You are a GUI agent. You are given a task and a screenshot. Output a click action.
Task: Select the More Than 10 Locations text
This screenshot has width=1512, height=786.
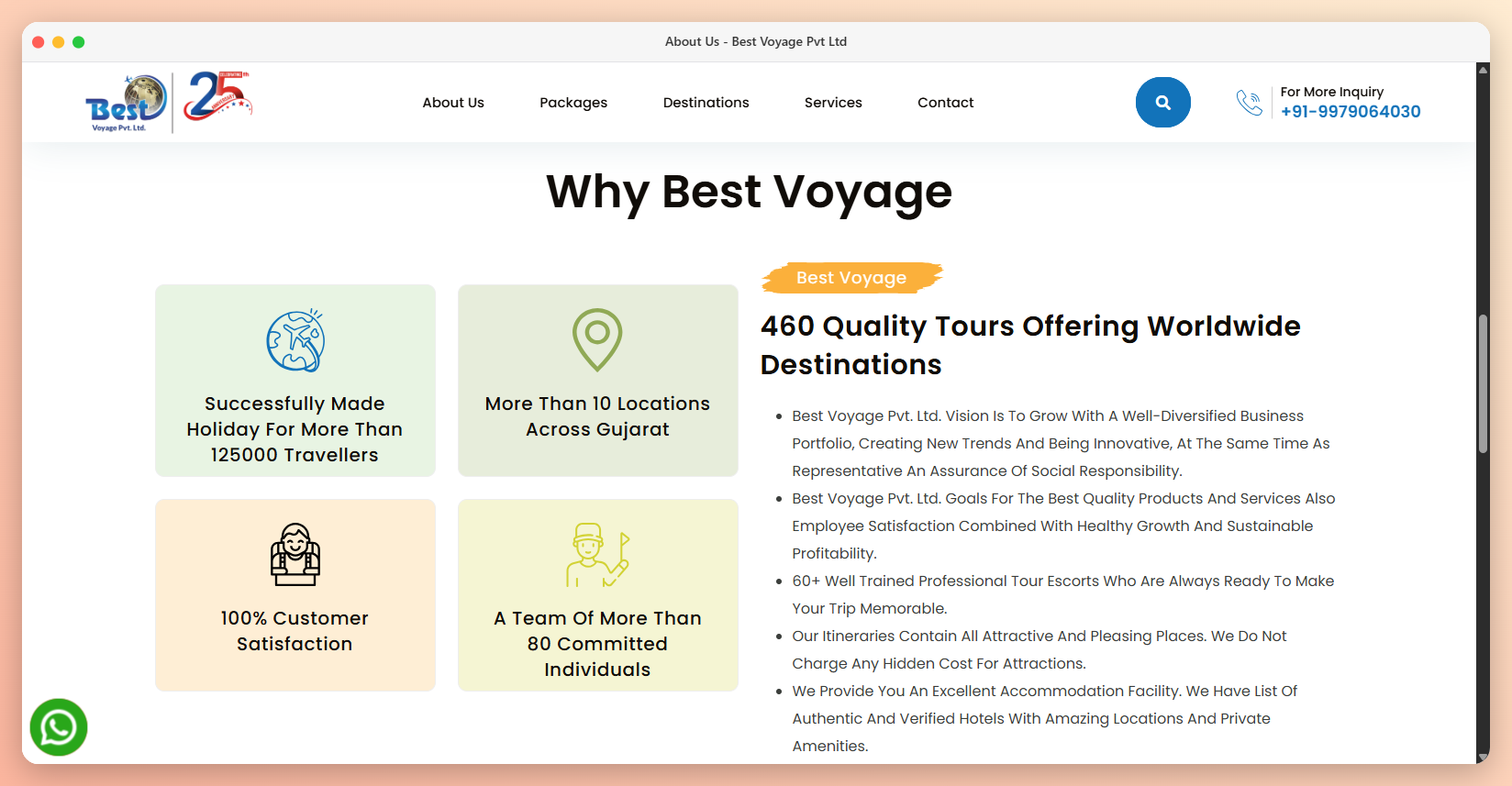point(597,416)
